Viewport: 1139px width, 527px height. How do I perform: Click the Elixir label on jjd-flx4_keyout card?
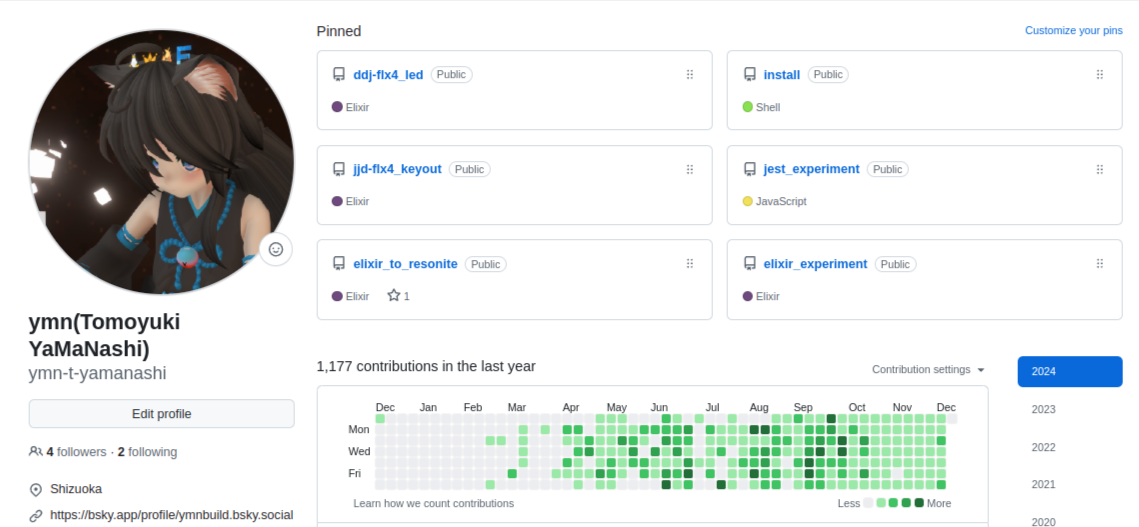[x=357, y=201]
